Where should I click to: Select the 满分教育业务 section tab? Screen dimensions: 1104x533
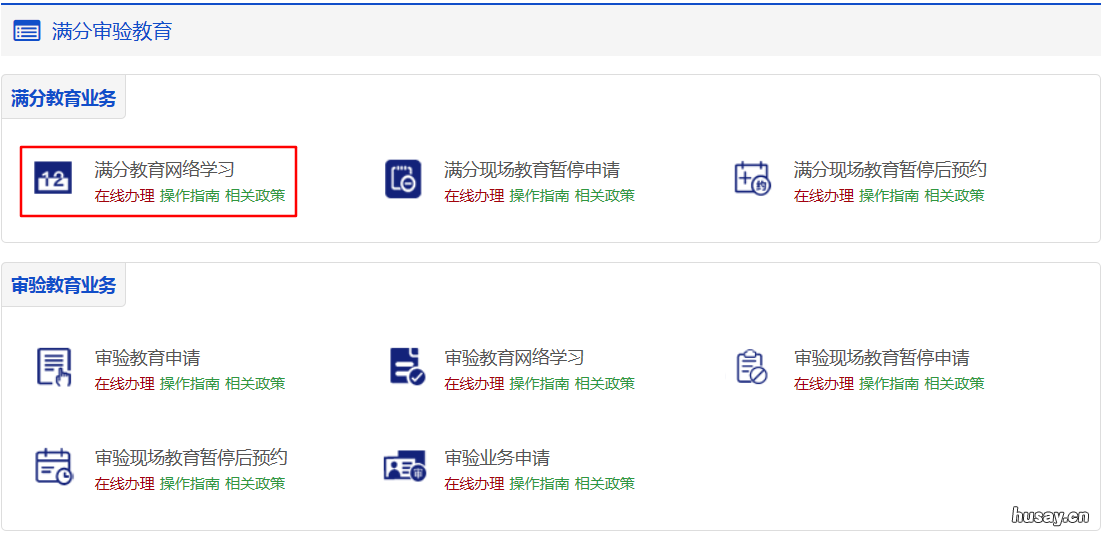(63, 97)
